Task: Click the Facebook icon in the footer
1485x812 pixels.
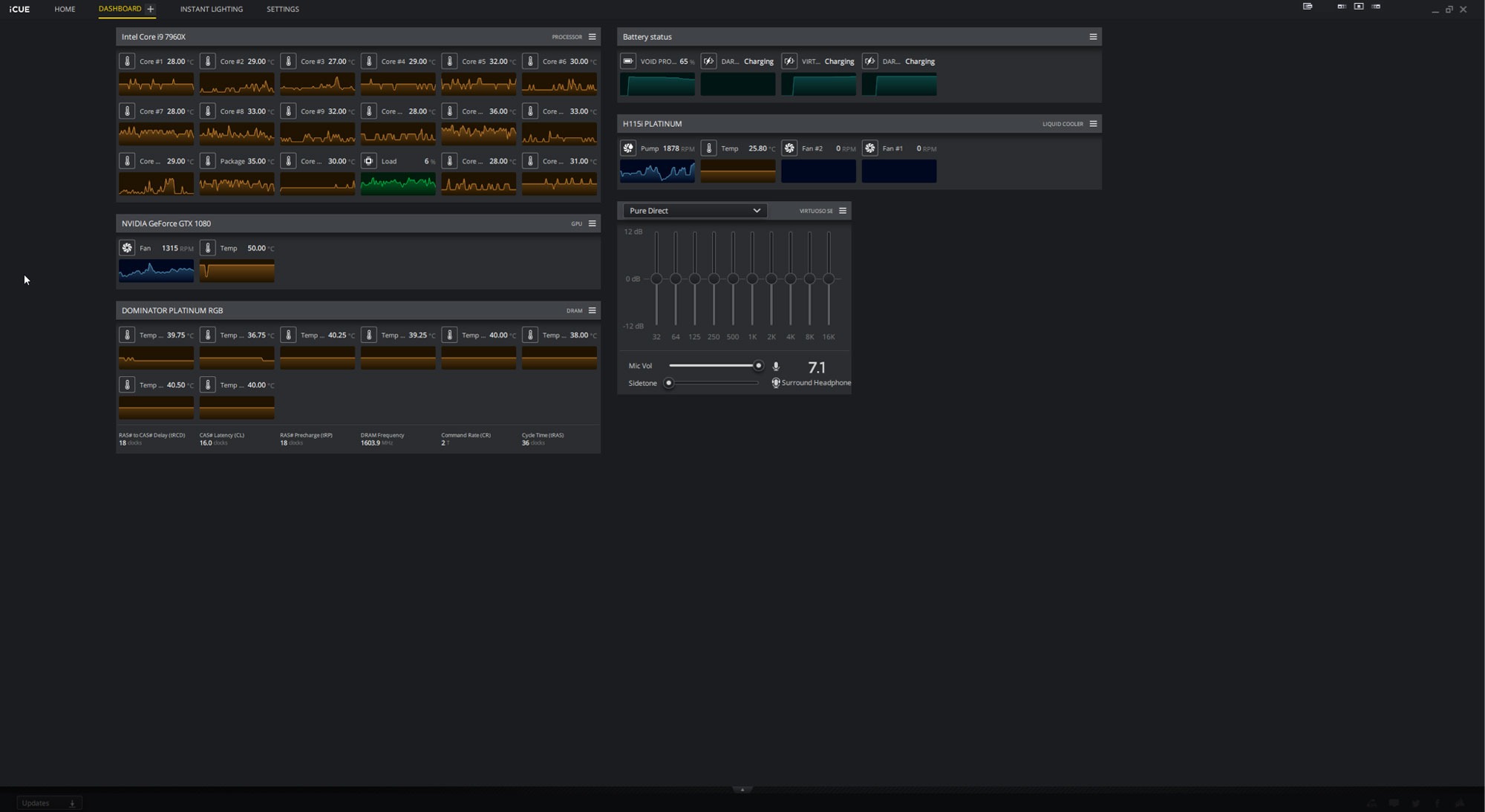Action: click(1437, 803)
